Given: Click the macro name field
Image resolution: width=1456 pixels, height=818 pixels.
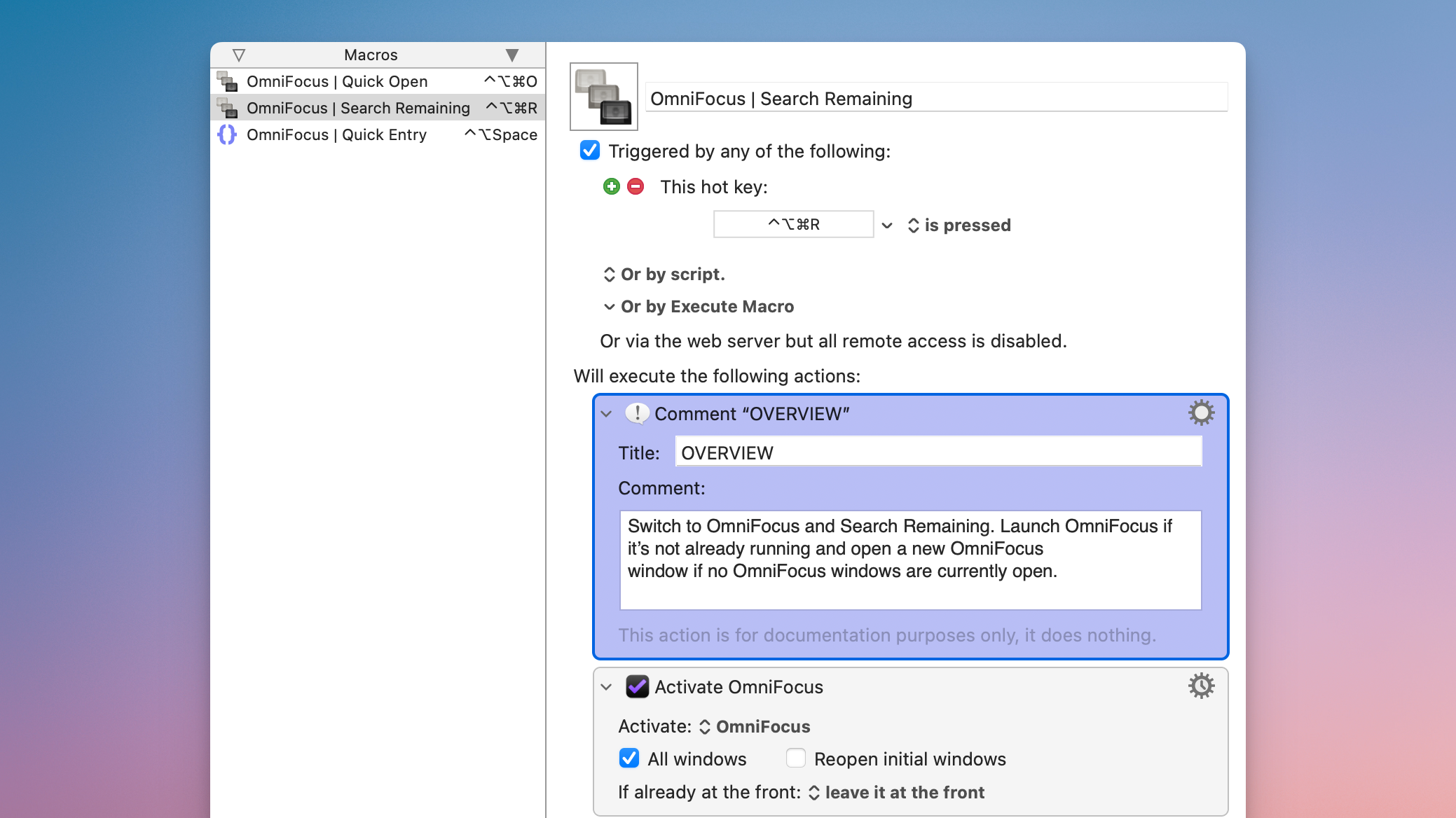Looking at the screenshot, I should tap(936, 98).
